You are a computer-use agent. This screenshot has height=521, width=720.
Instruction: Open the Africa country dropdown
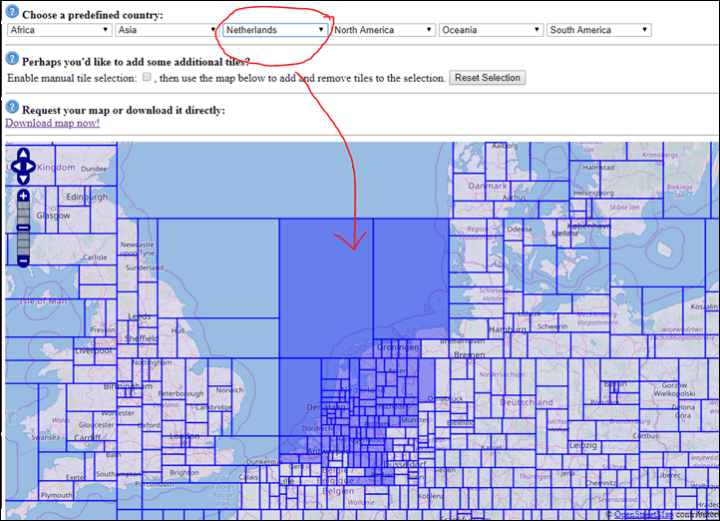click(x=58, y=30)
